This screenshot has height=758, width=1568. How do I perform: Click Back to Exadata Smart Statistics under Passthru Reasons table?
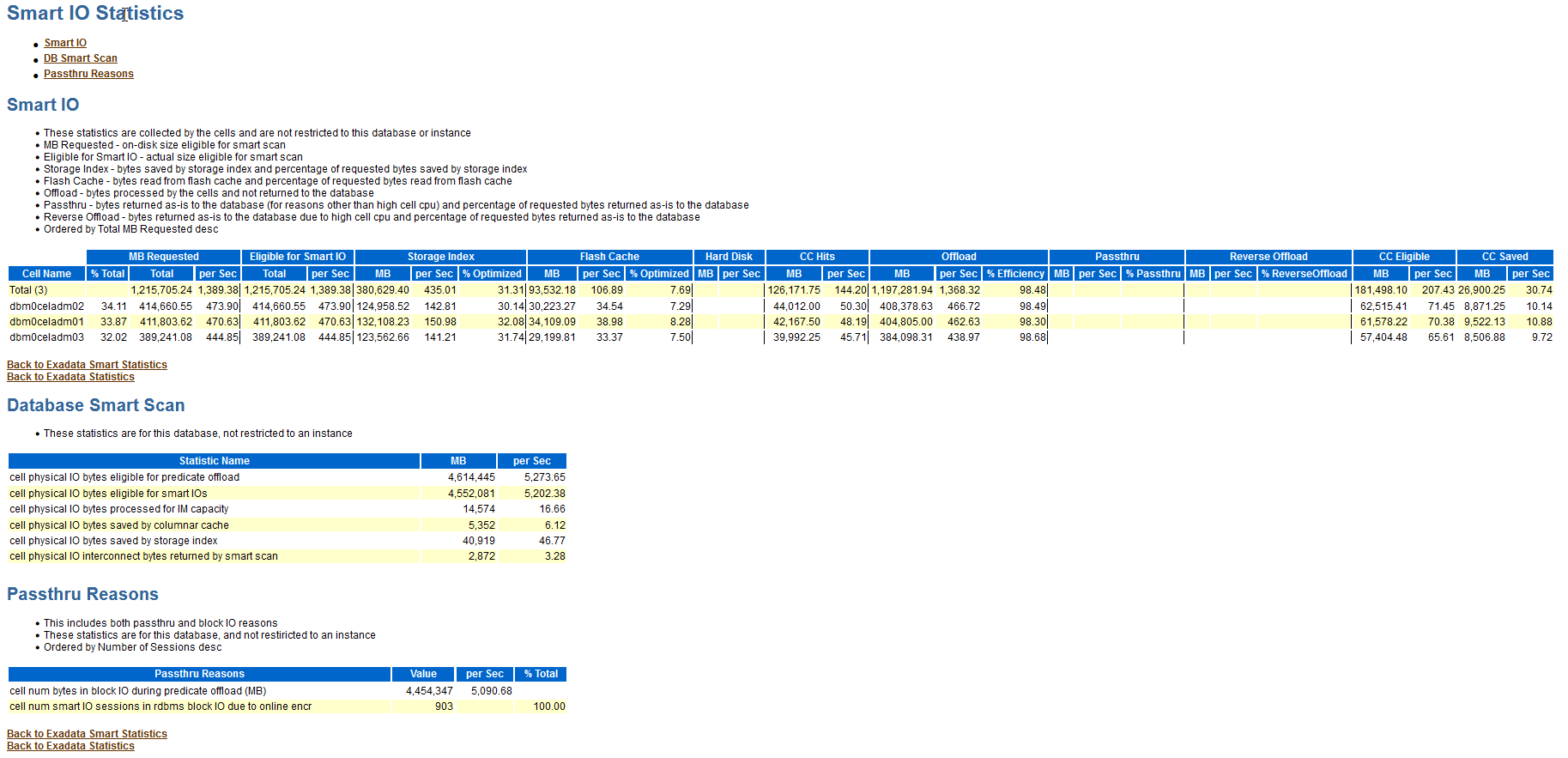click(x=87, y=734)
